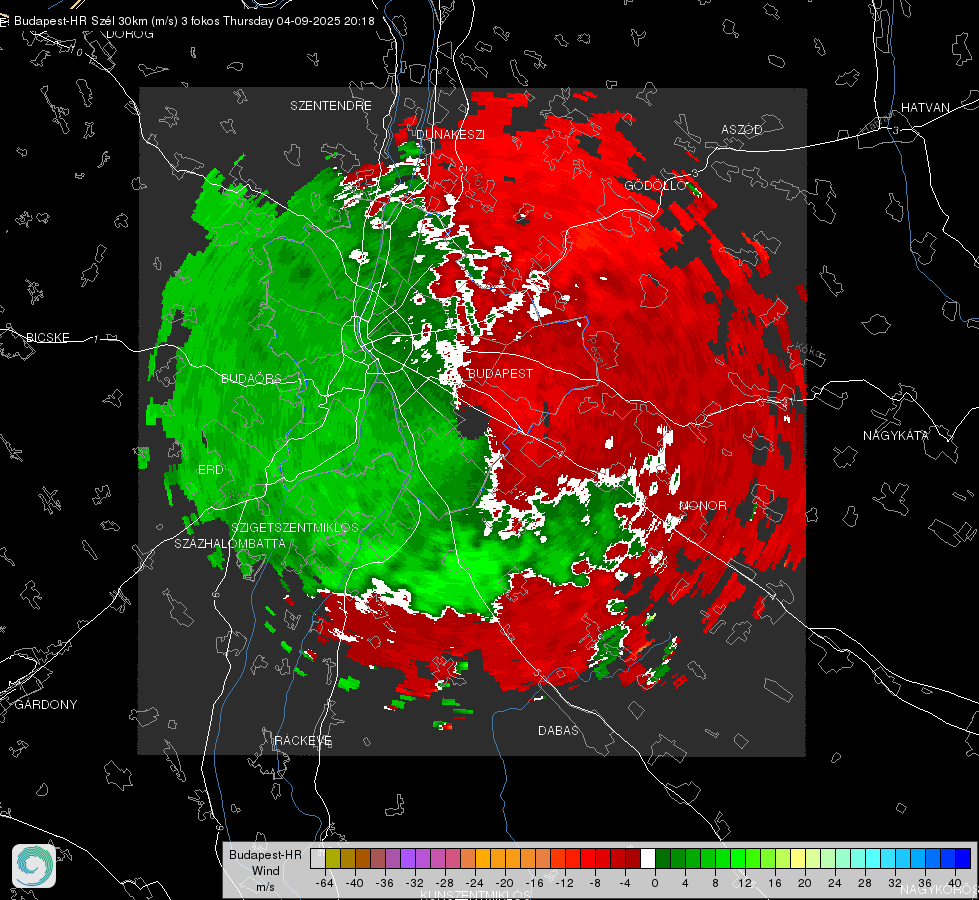Click the DUNAKESZI city label

[450, 134]
